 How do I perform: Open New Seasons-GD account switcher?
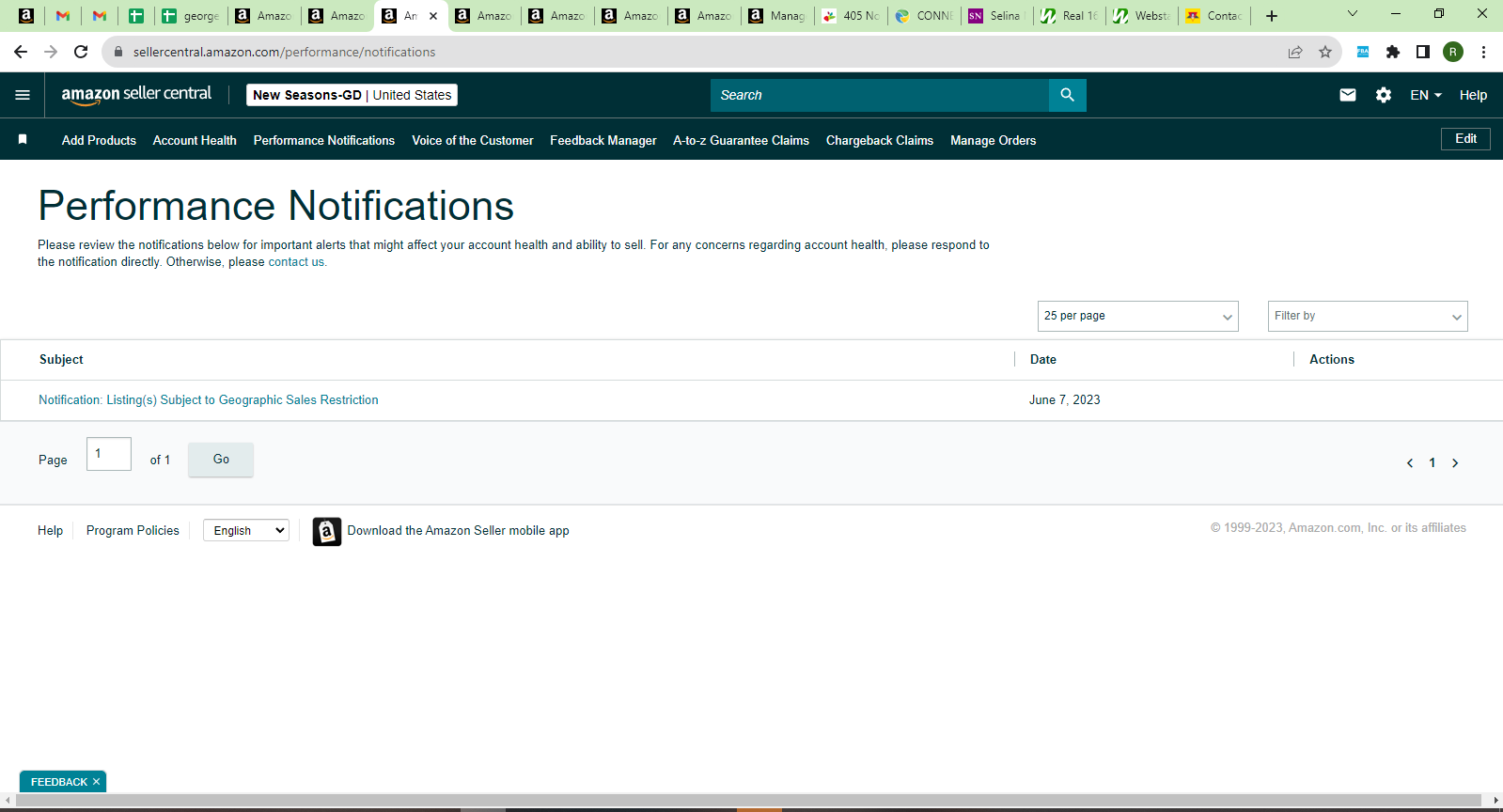(x=352, y=95)
